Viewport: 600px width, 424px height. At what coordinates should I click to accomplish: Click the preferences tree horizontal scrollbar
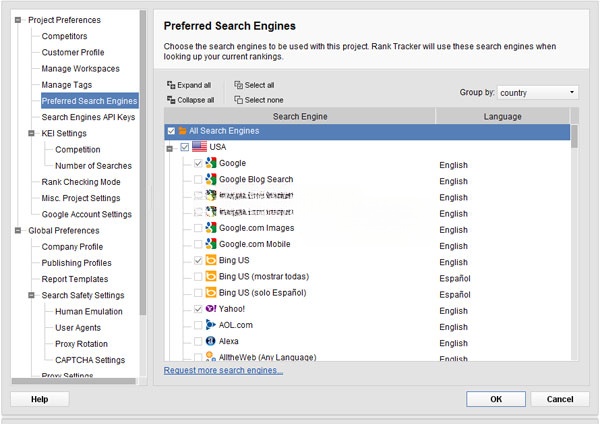[x=74, y=381]
